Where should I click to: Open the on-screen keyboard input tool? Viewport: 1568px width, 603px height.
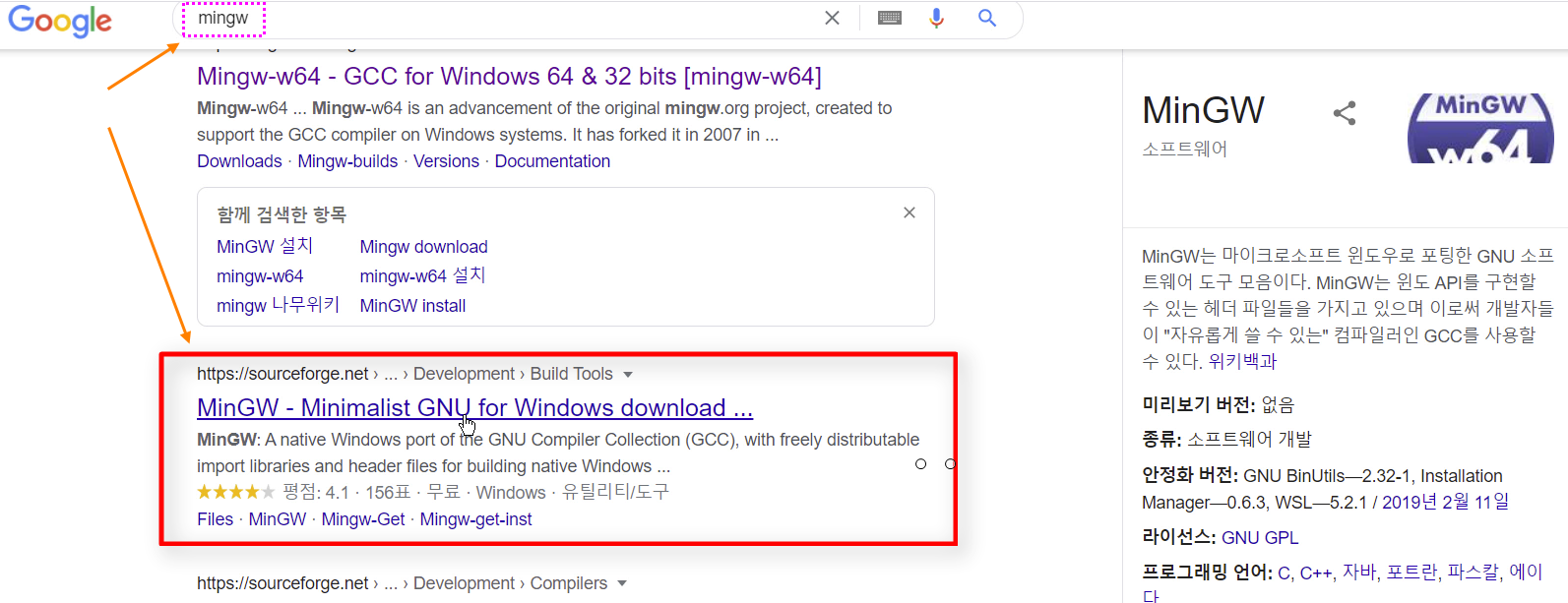pyautogui.click(x=890, y=18)
